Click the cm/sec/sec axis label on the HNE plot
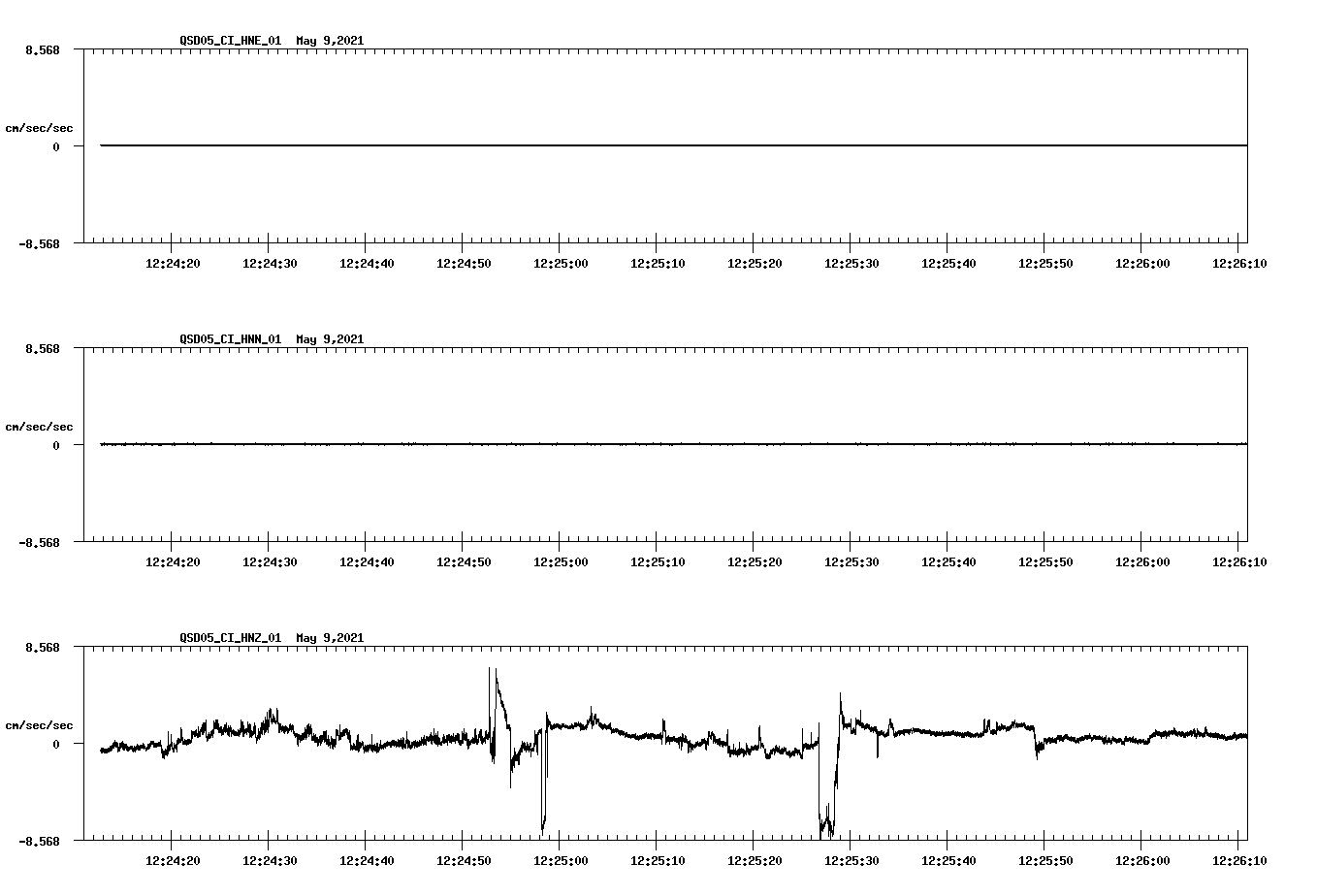This screenshot has height=896, width=1317. click(40, 126)
